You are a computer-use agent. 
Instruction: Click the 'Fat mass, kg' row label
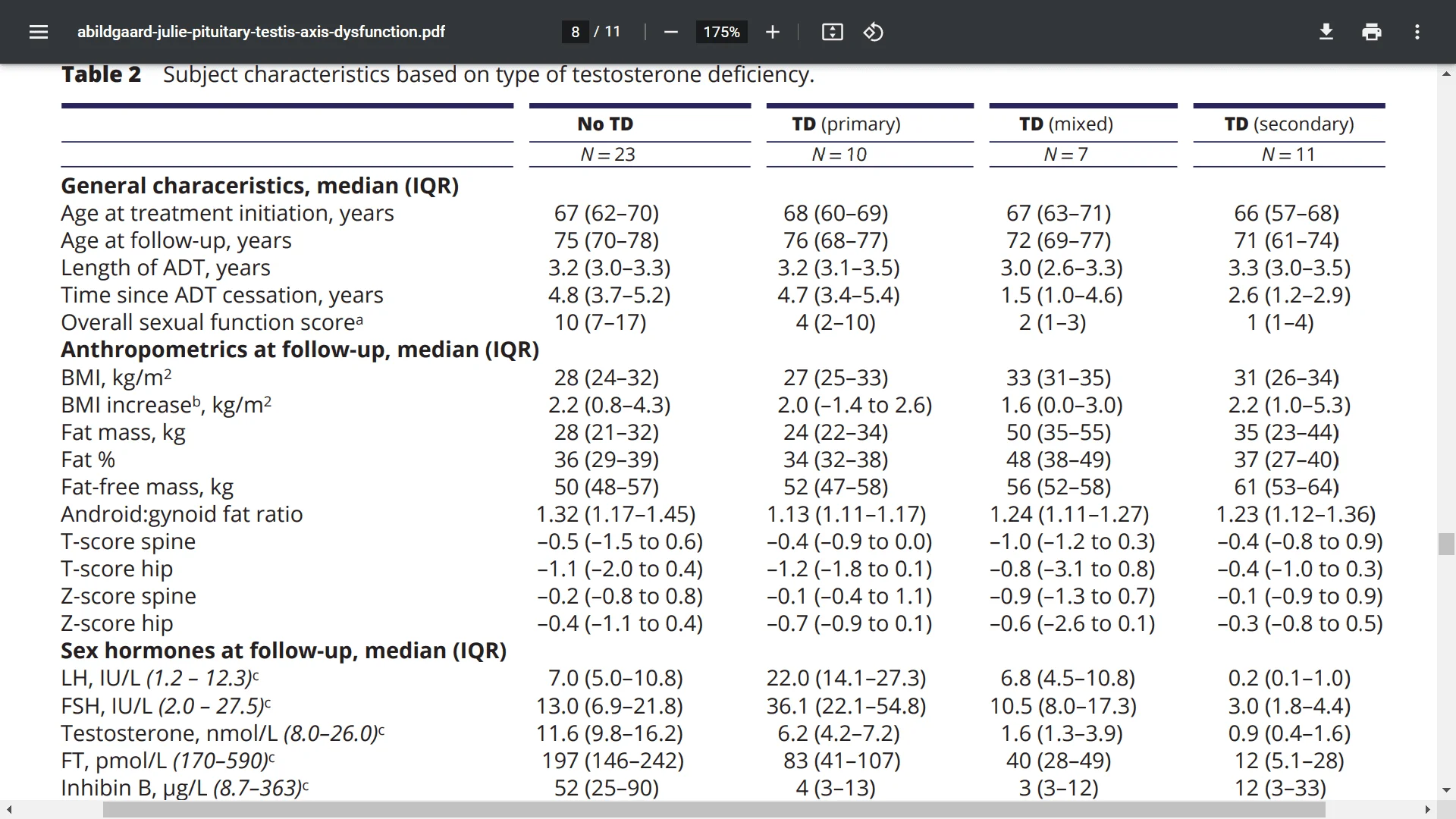123,432
